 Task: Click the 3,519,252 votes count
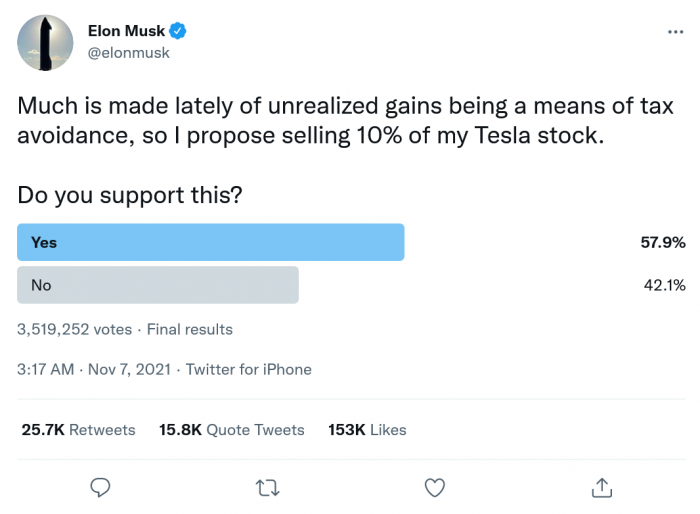click(x=75, y=328)
